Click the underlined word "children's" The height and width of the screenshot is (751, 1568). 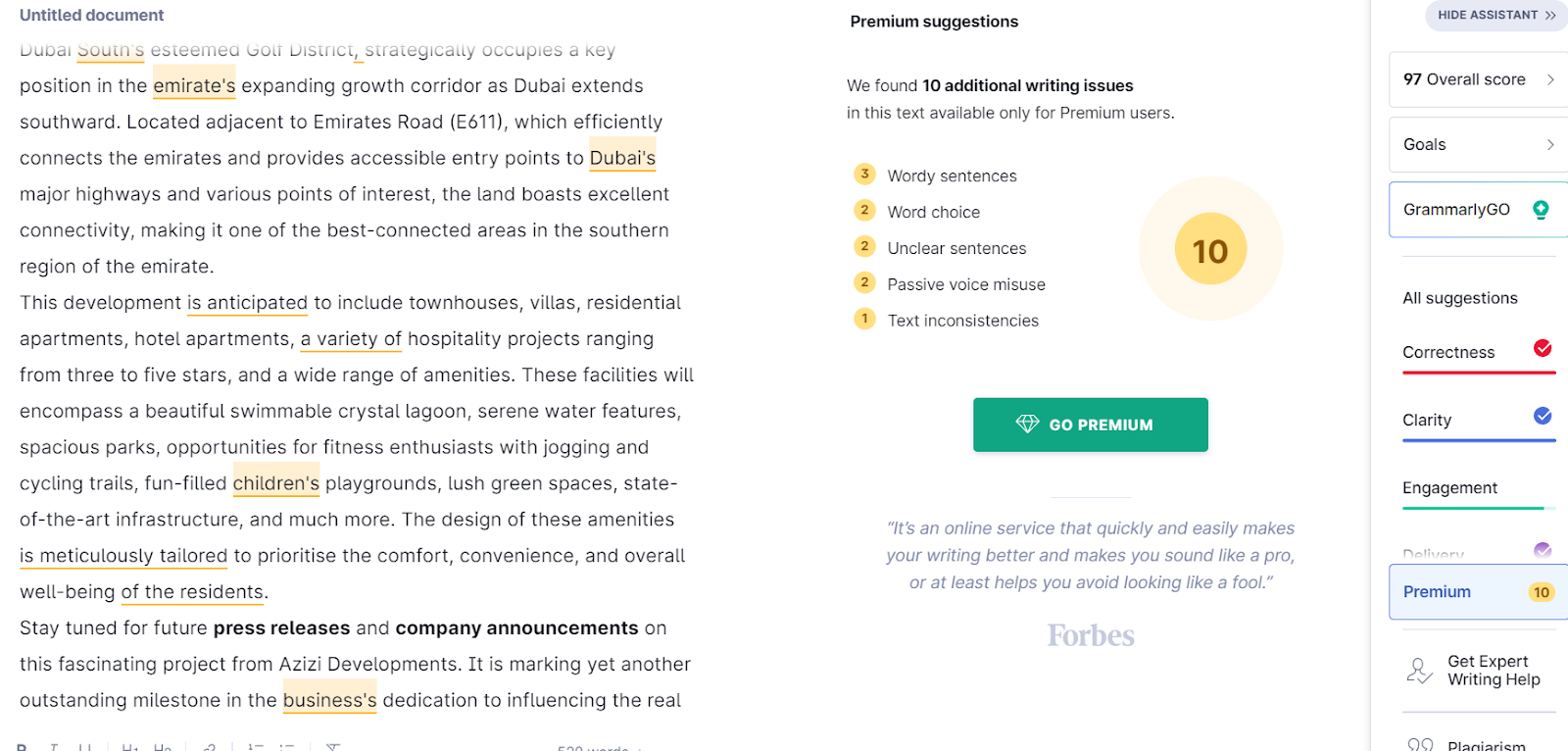(275, 483)
